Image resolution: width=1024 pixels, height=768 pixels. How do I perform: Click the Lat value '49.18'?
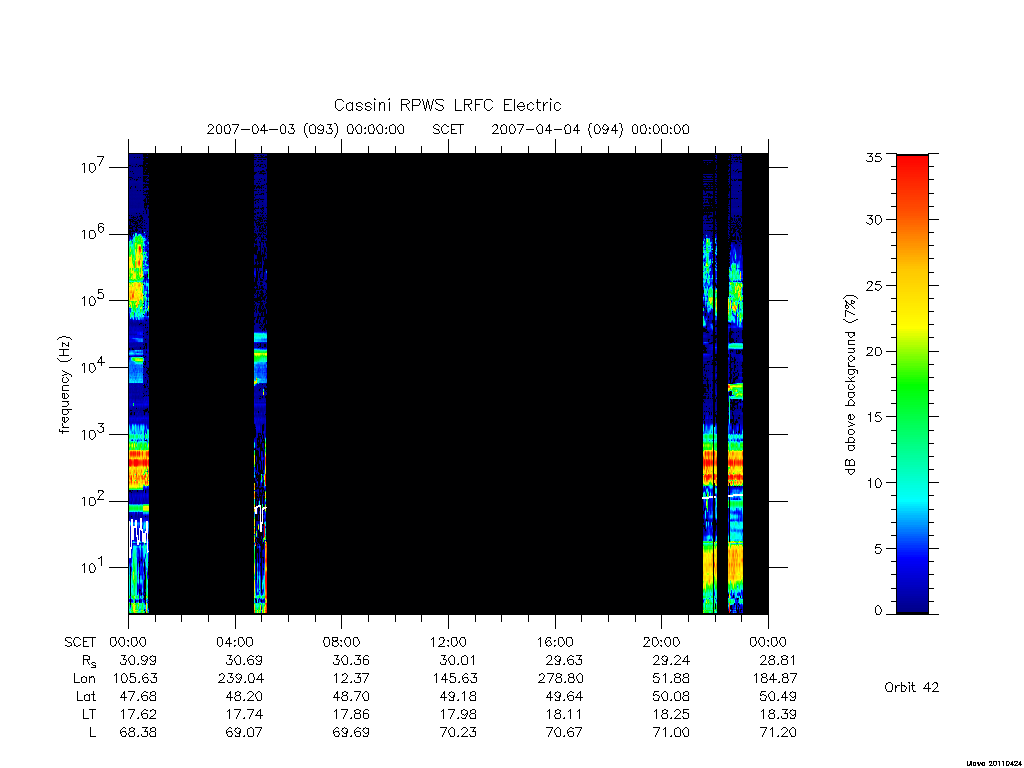click(458, 696)
